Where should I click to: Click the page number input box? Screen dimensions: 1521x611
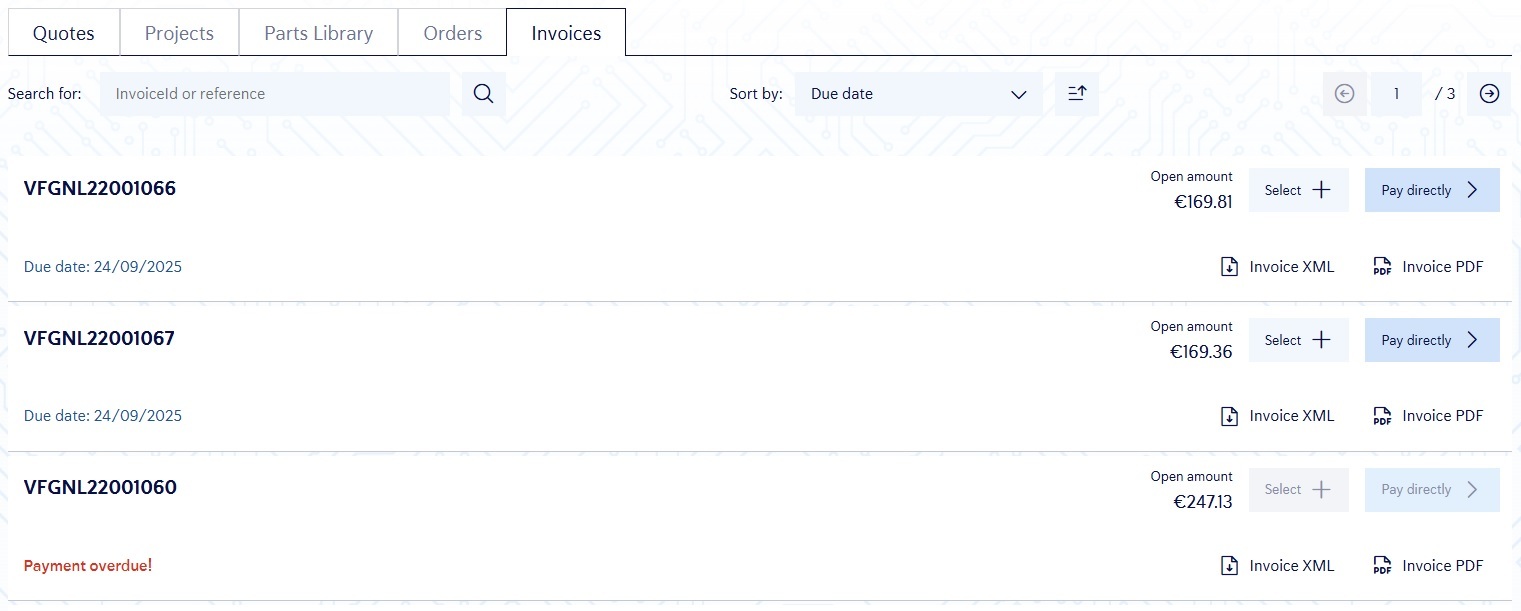pos(1396,94)
